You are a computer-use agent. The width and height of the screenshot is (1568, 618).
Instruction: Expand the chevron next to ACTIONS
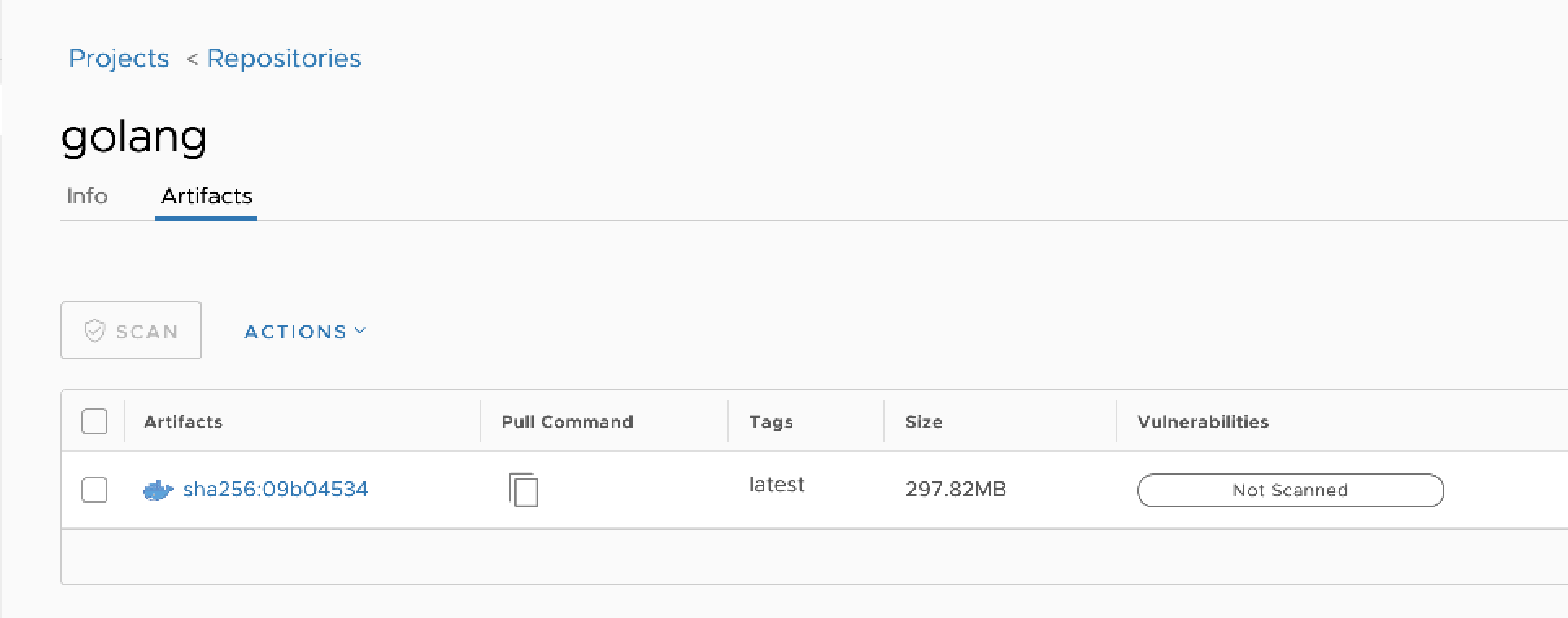361,331
